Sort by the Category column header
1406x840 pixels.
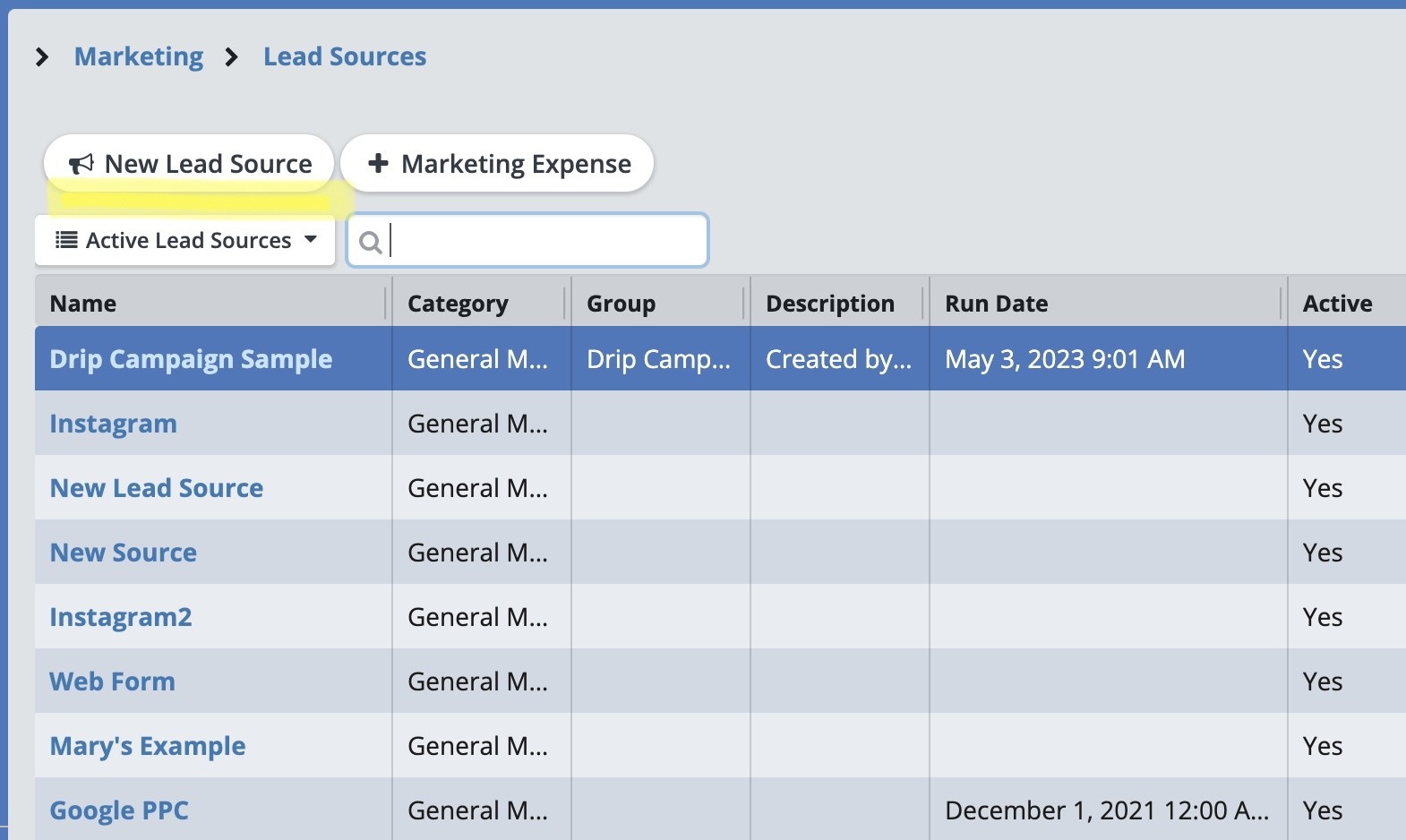(458, 304)
